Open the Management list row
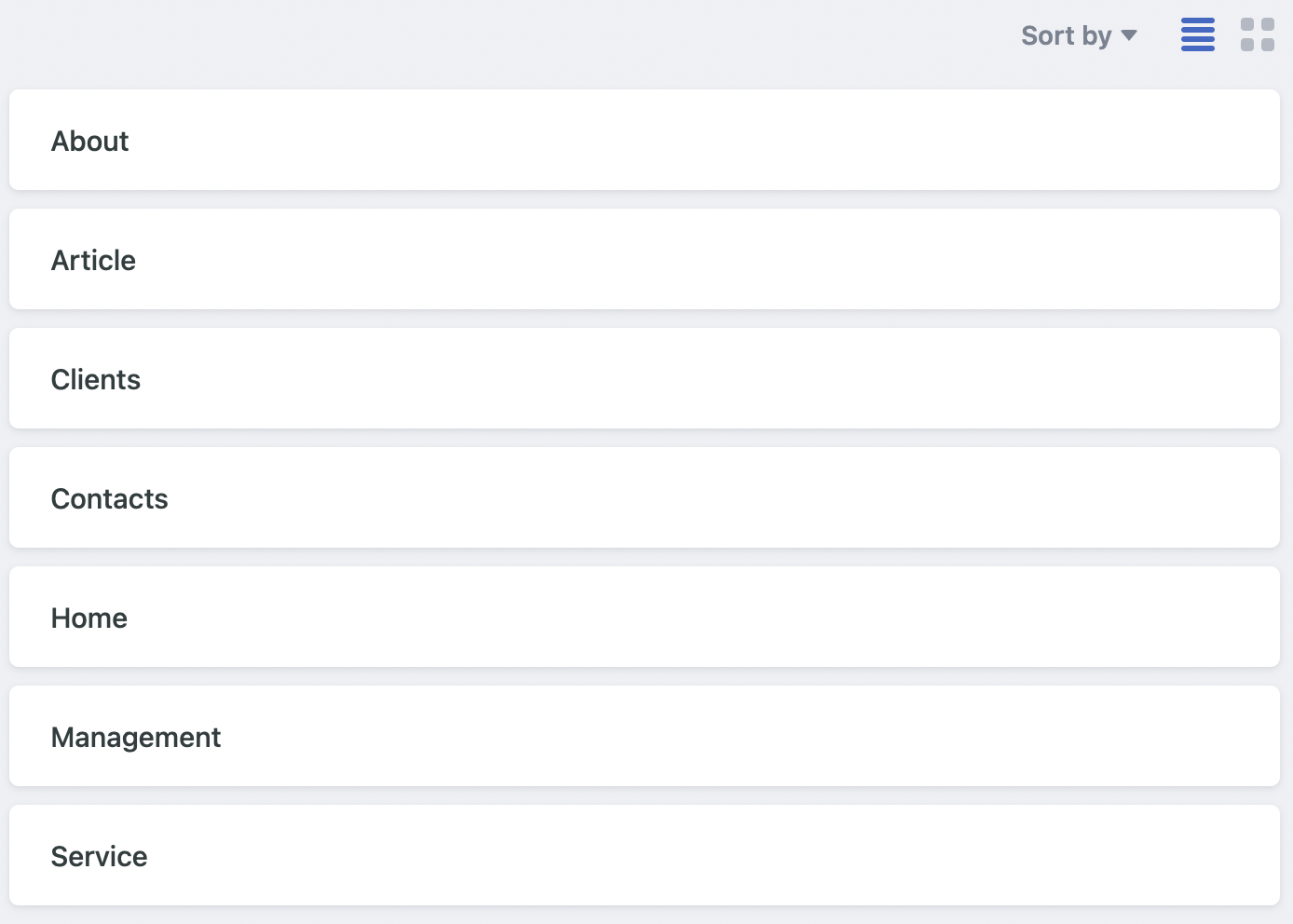 point(645,736)
